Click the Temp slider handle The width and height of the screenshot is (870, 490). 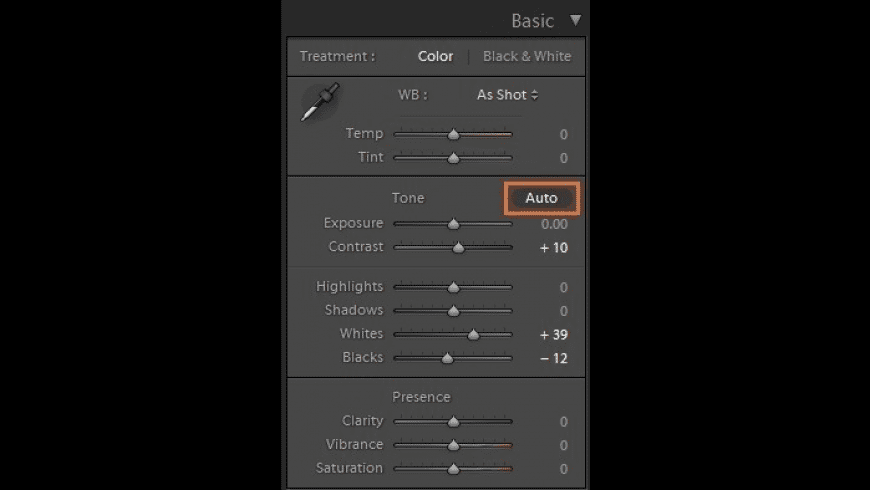453,133
